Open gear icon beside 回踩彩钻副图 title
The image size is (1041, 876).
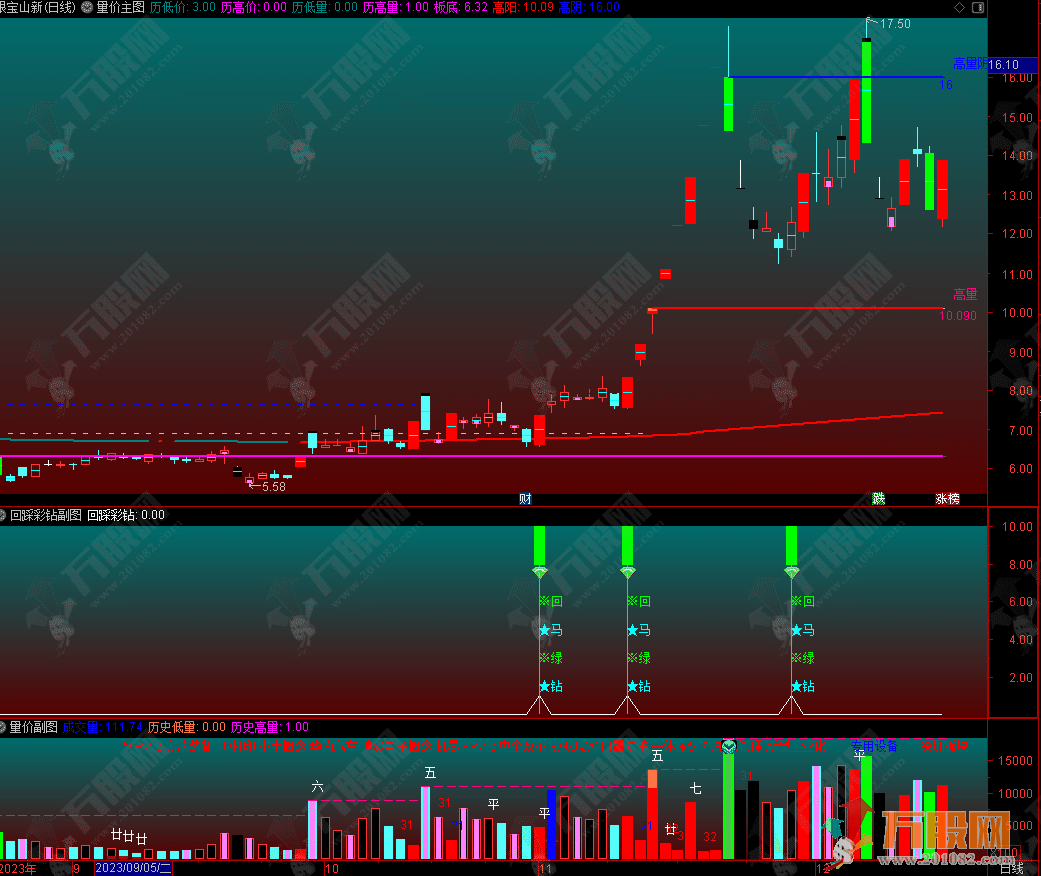click(x=3, y=515)
